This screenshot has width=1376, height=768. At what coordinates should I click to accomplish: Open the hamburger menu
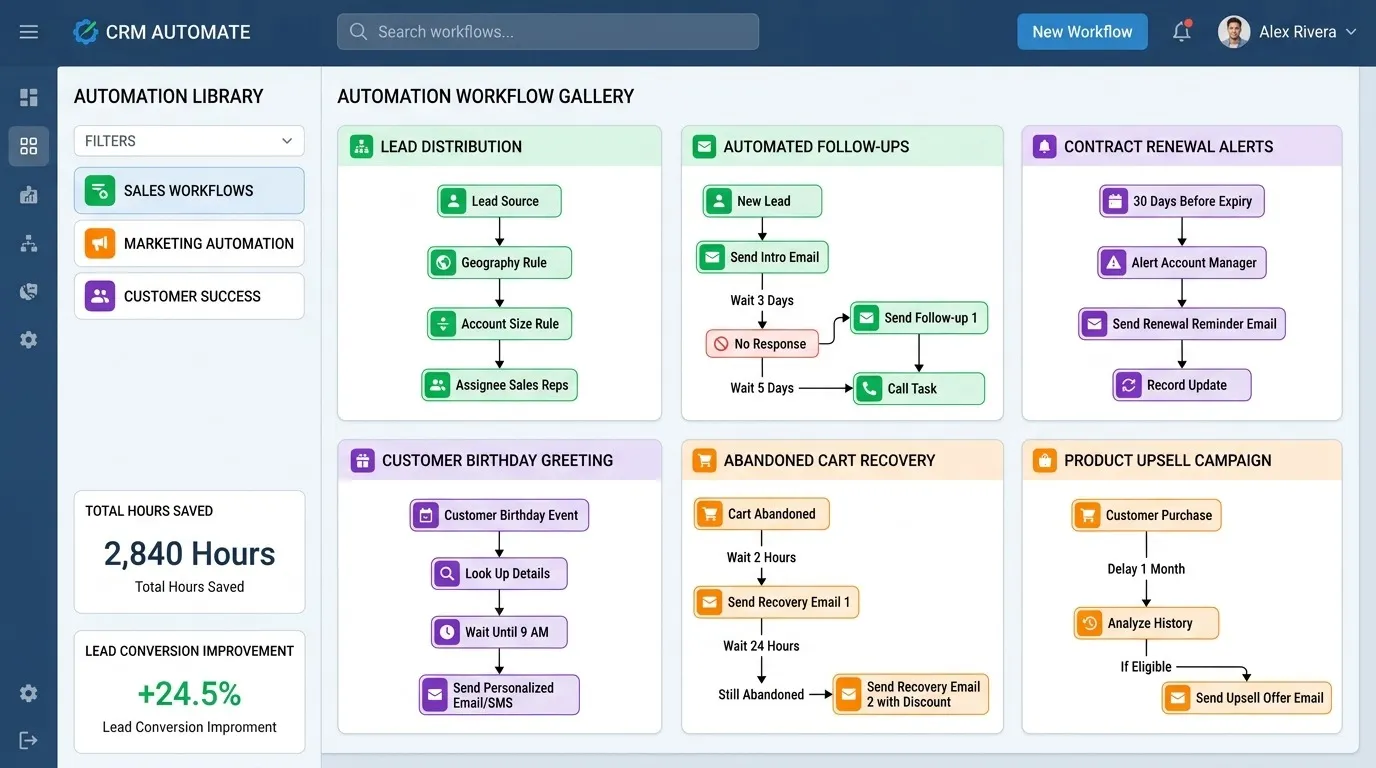click(x=28, y=32)
